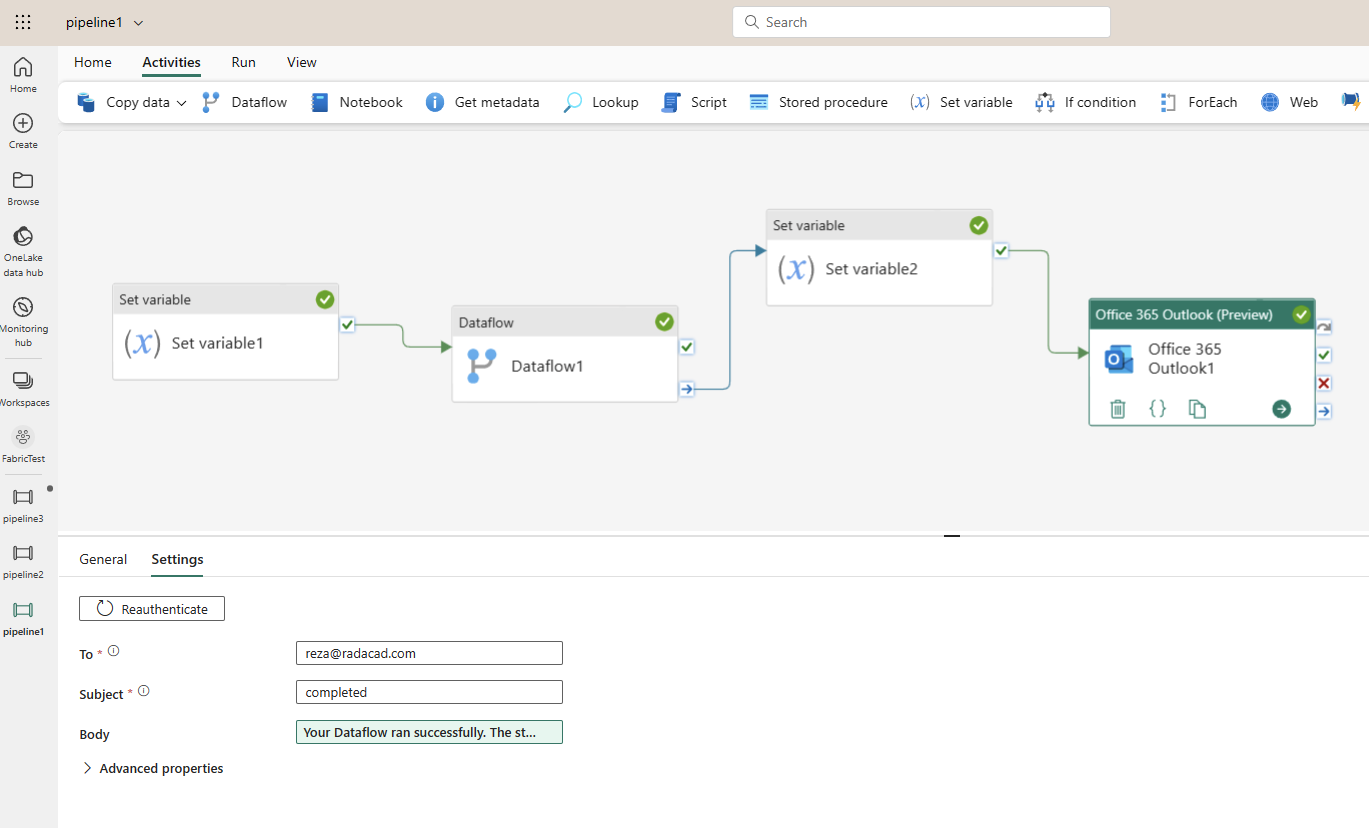Click the Reauthenticate button

click(152, 608)
